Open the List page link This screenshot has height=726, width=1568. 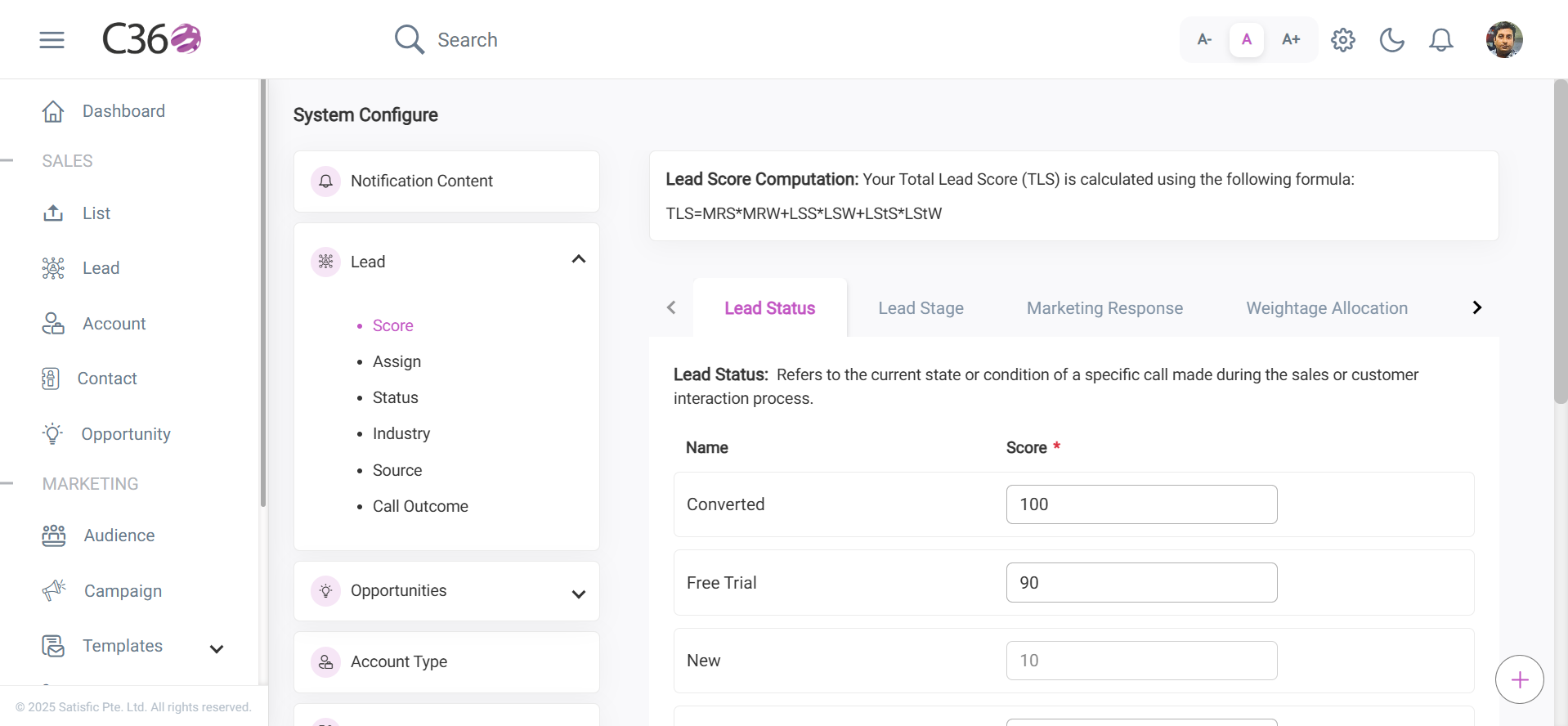96,213
